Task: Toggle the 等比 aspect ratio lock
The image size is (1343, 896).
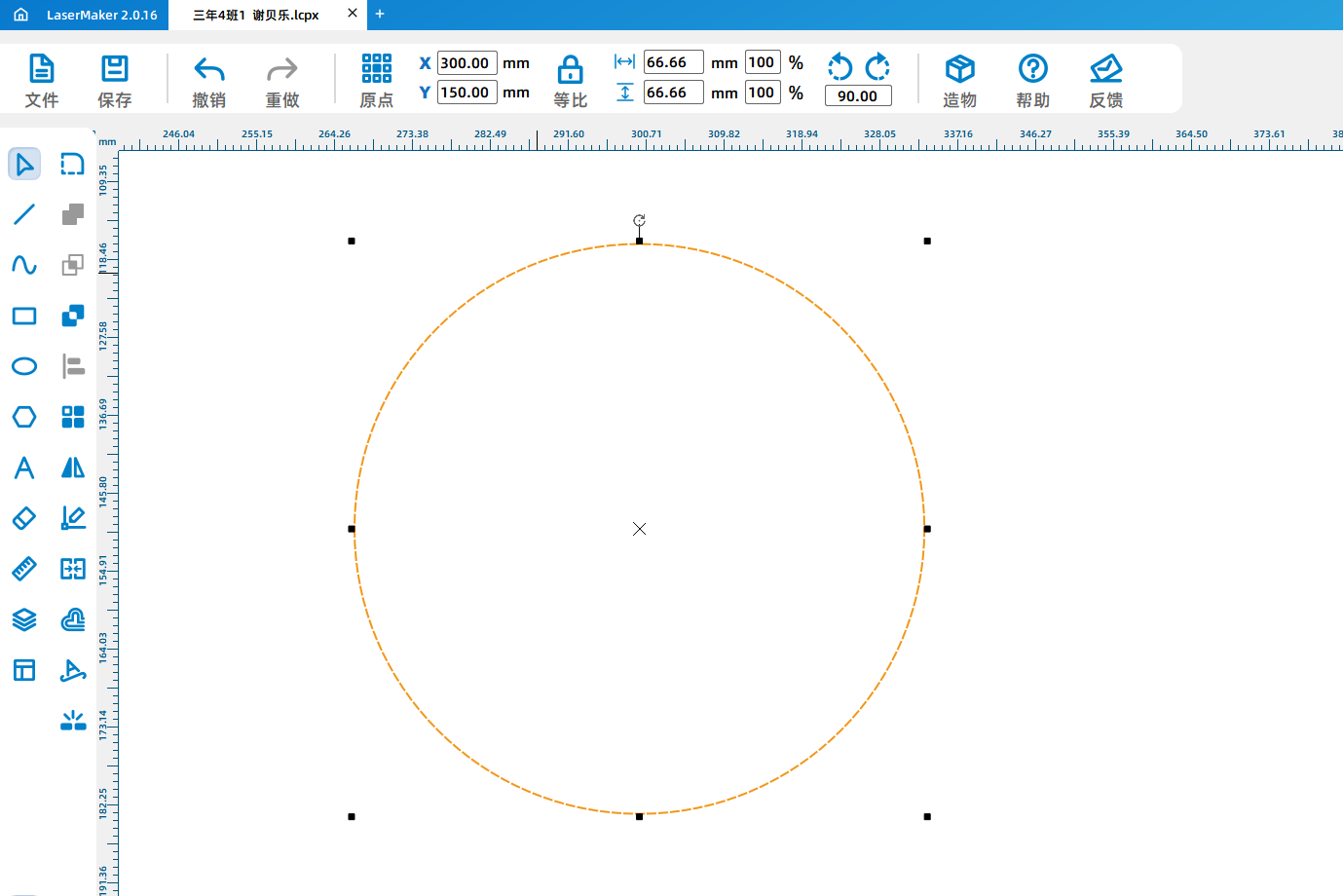Action: coord(570,81)
